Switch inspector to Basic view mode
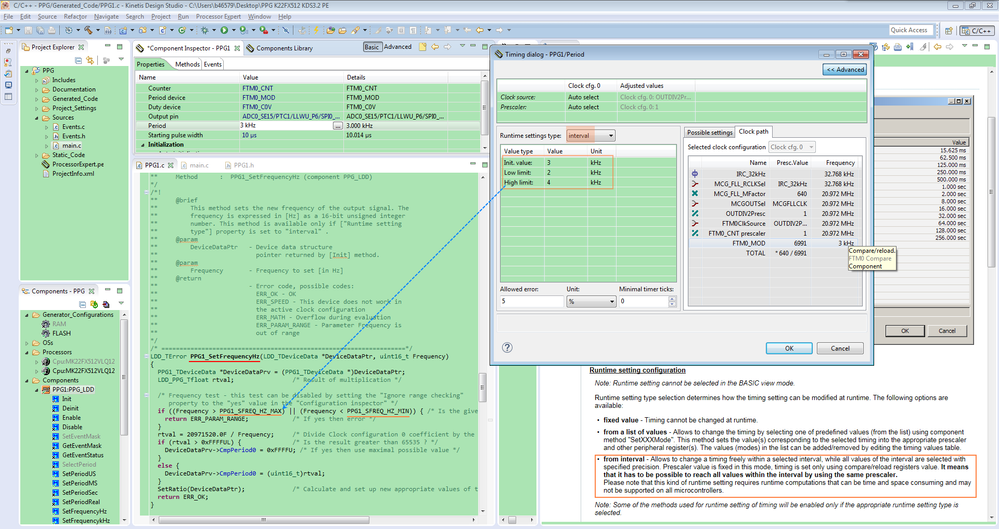 (371, 47)
